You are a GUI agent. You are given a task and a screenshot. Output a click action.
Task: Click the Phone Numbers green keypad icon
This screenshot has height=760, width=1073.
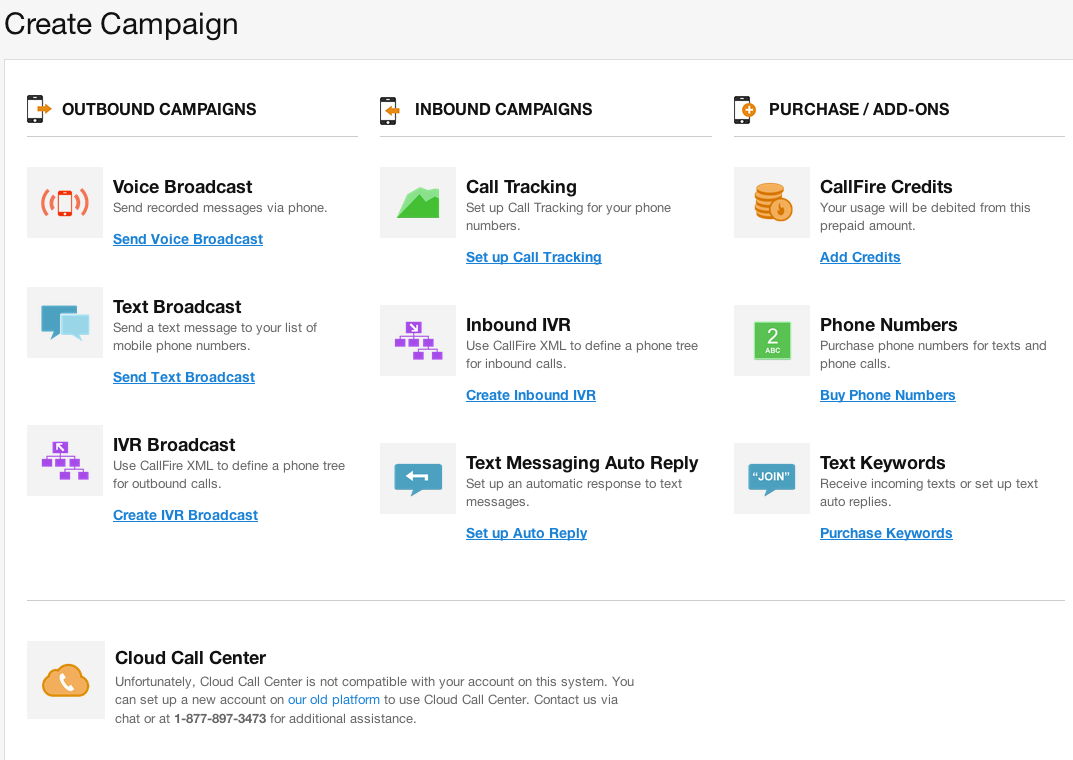click(x=772, y=341)
